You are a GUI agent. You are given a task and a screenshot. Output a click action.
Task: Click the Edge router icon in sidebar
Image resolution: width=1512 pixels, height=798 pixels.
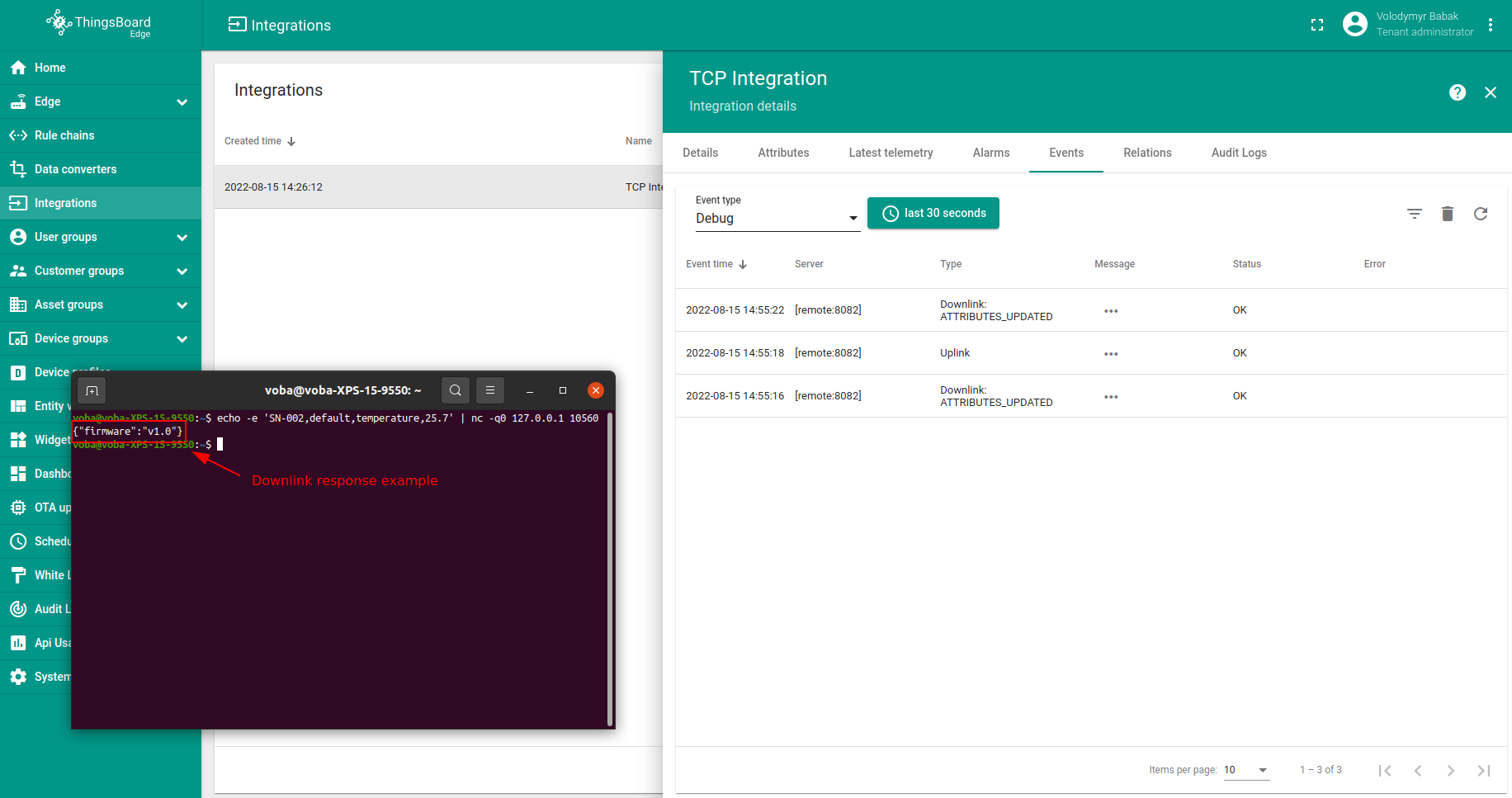(x=18, y=102)
